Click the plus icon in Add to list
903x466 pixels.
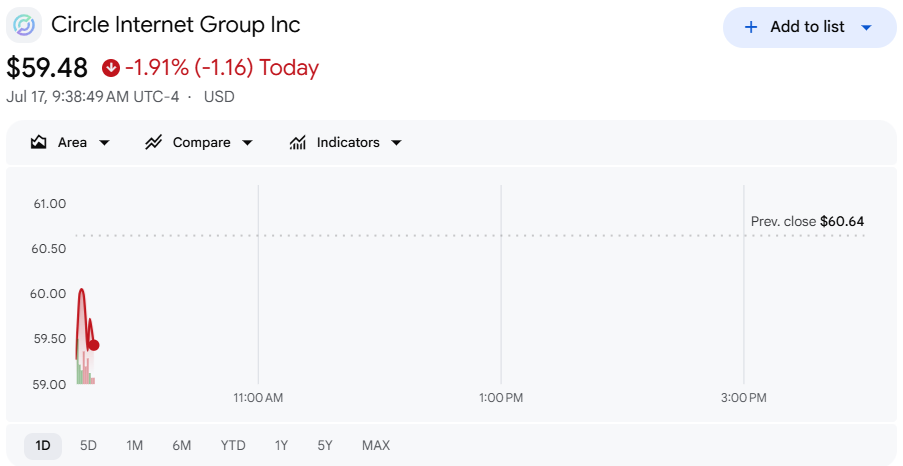pyautogui.click(x=751, y=27)
